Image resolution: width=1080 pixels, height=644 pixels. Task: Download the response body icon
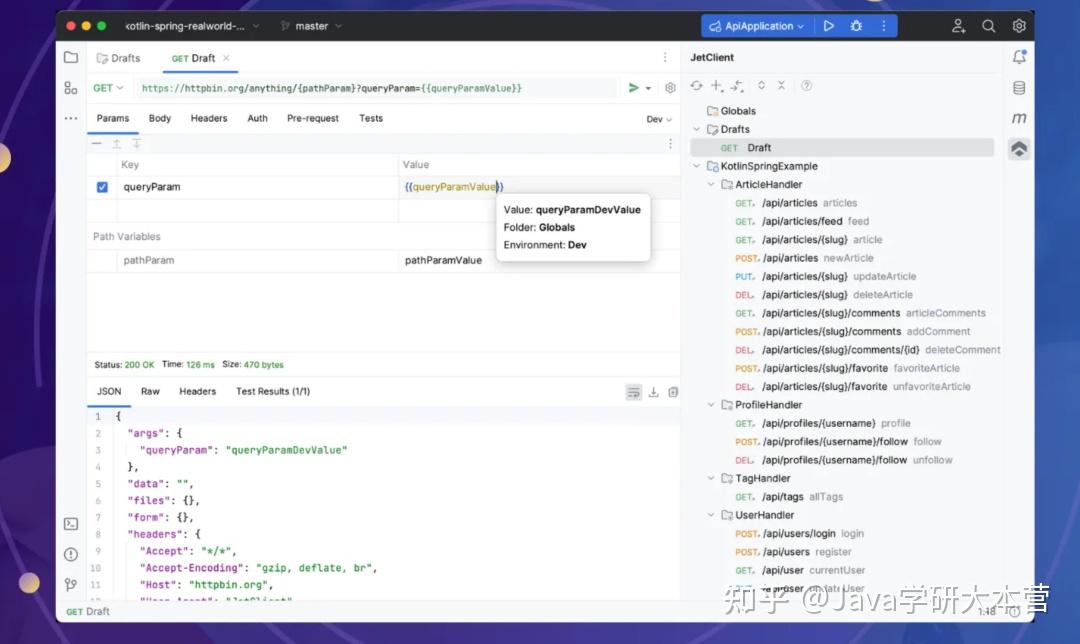653,392
